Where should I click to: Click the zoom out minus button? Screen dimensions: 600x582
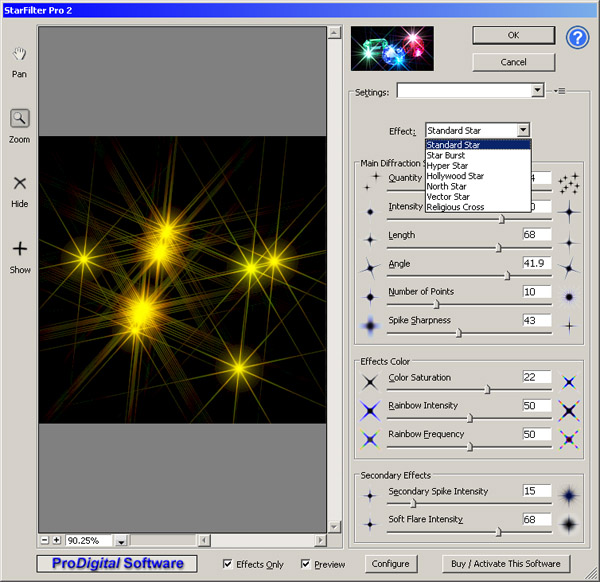coord(45,540)
